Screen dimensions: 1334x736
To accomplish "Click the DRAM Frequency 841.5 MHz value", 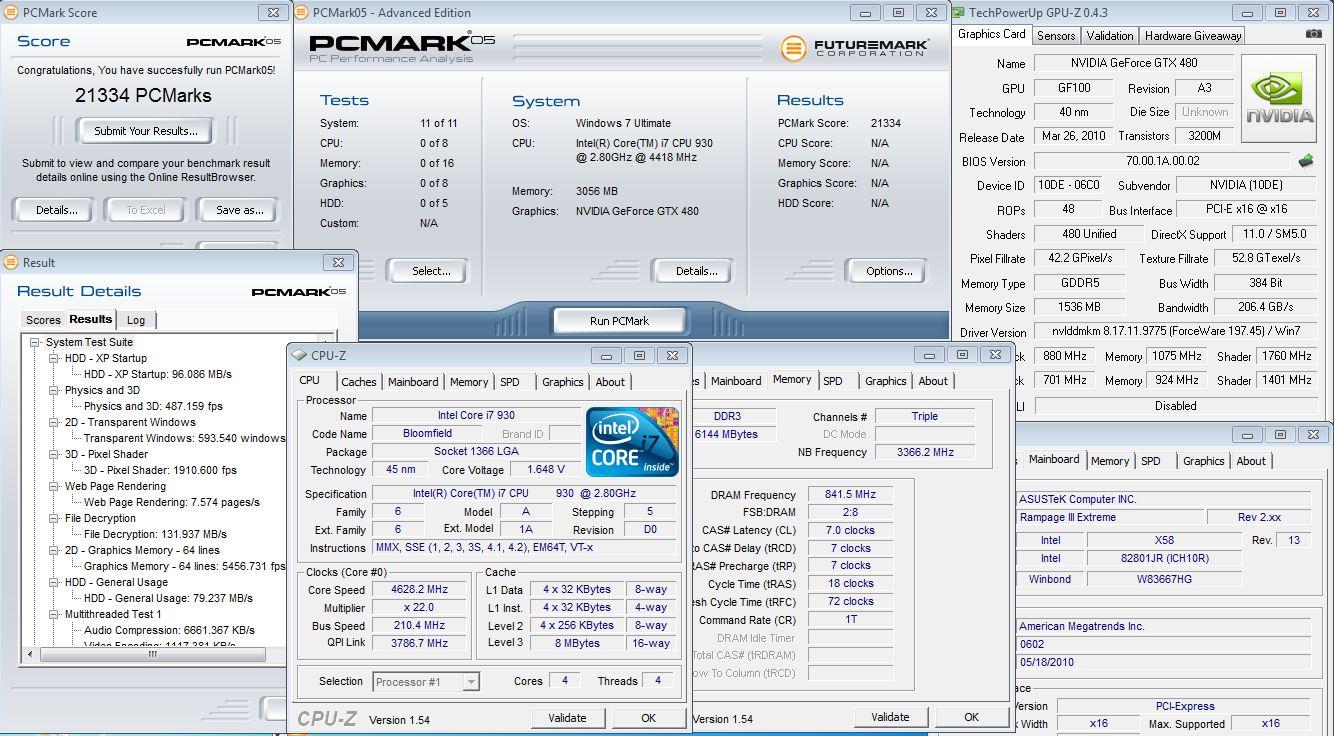I will (x=851, y=495).
